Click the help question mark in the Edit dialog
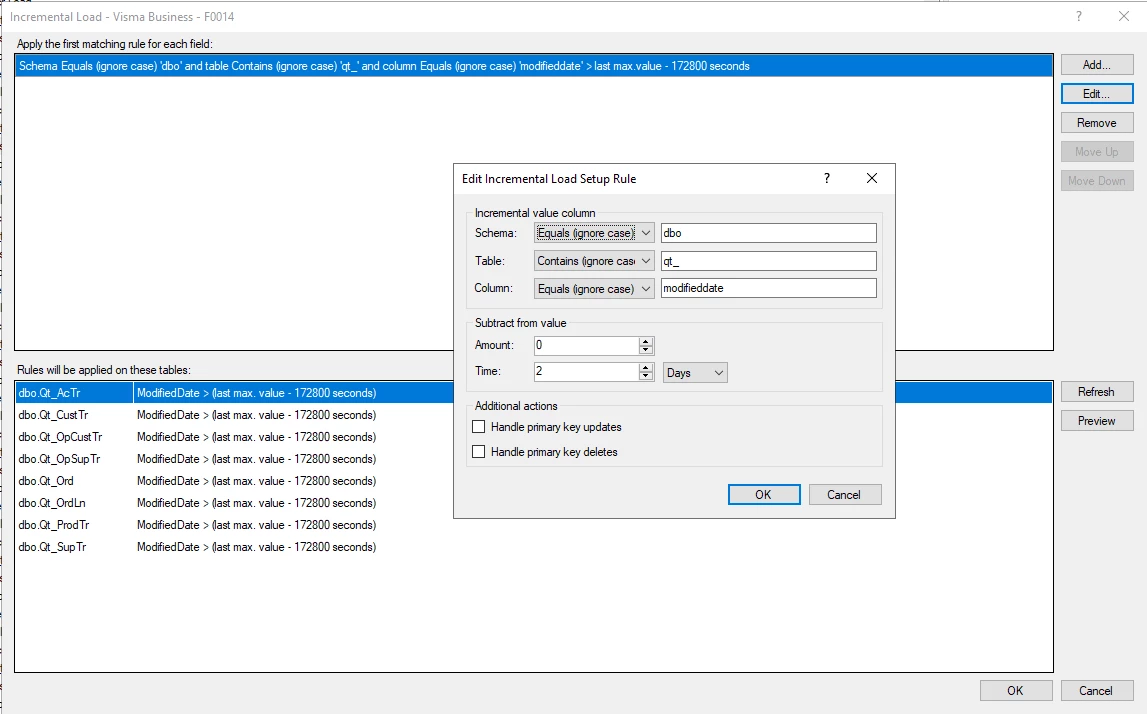The width and height of the screenshot is (1147, 714). (827, 179)
